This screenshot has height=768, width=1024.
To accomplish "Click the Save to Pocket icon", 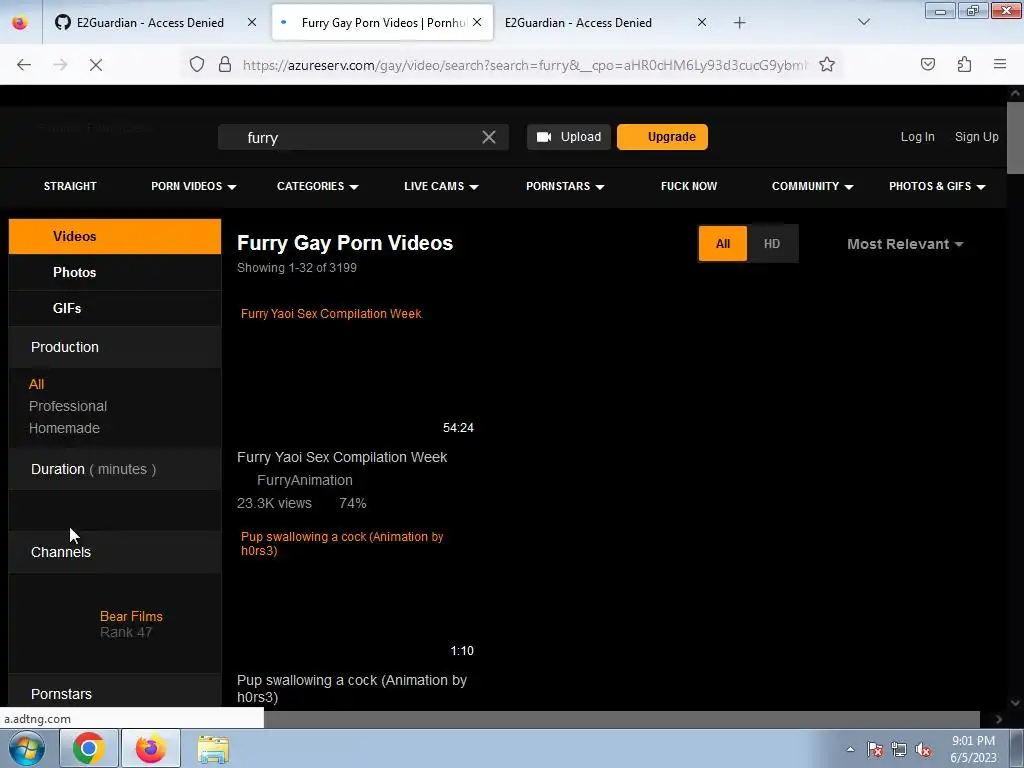I will (x=927, y=64).
